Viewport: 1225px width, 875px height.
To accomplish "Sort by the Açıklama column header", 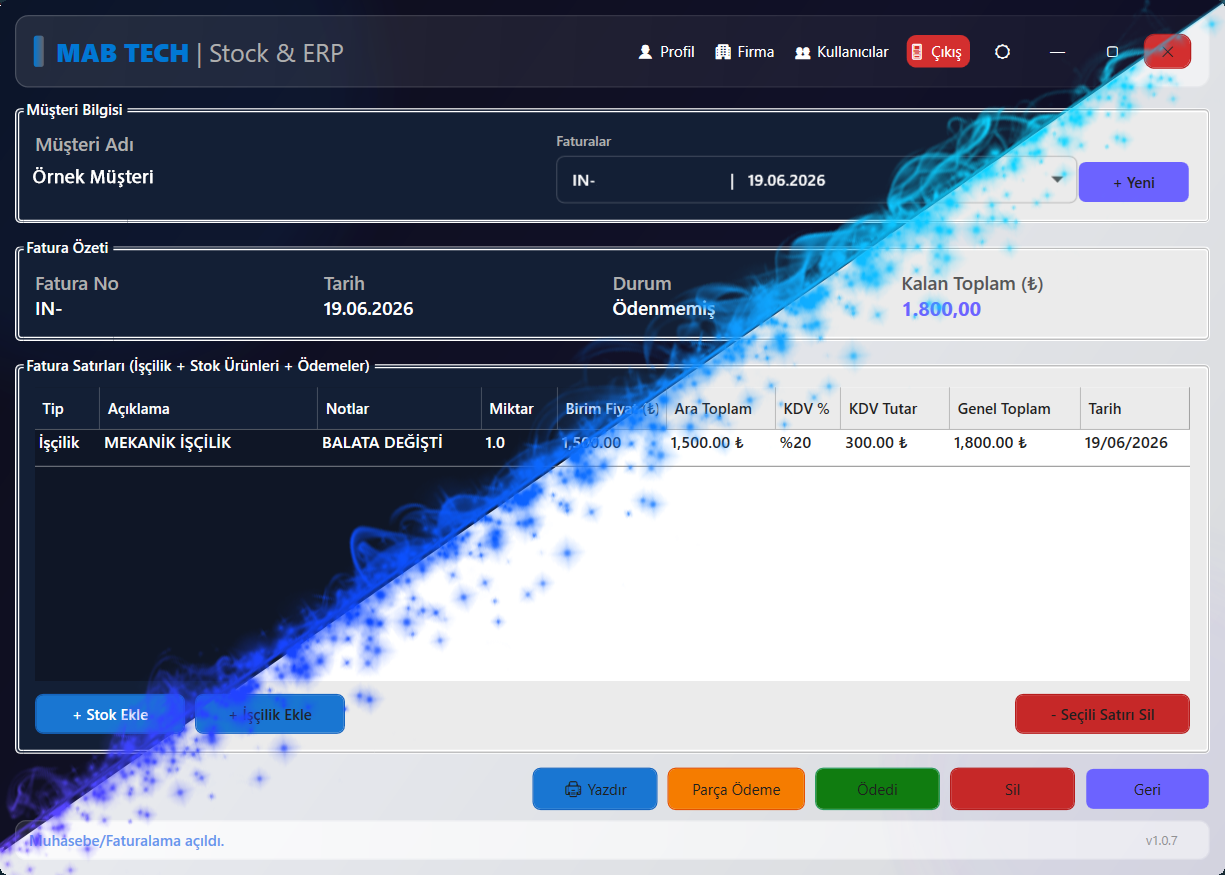I will click(208, 408).
